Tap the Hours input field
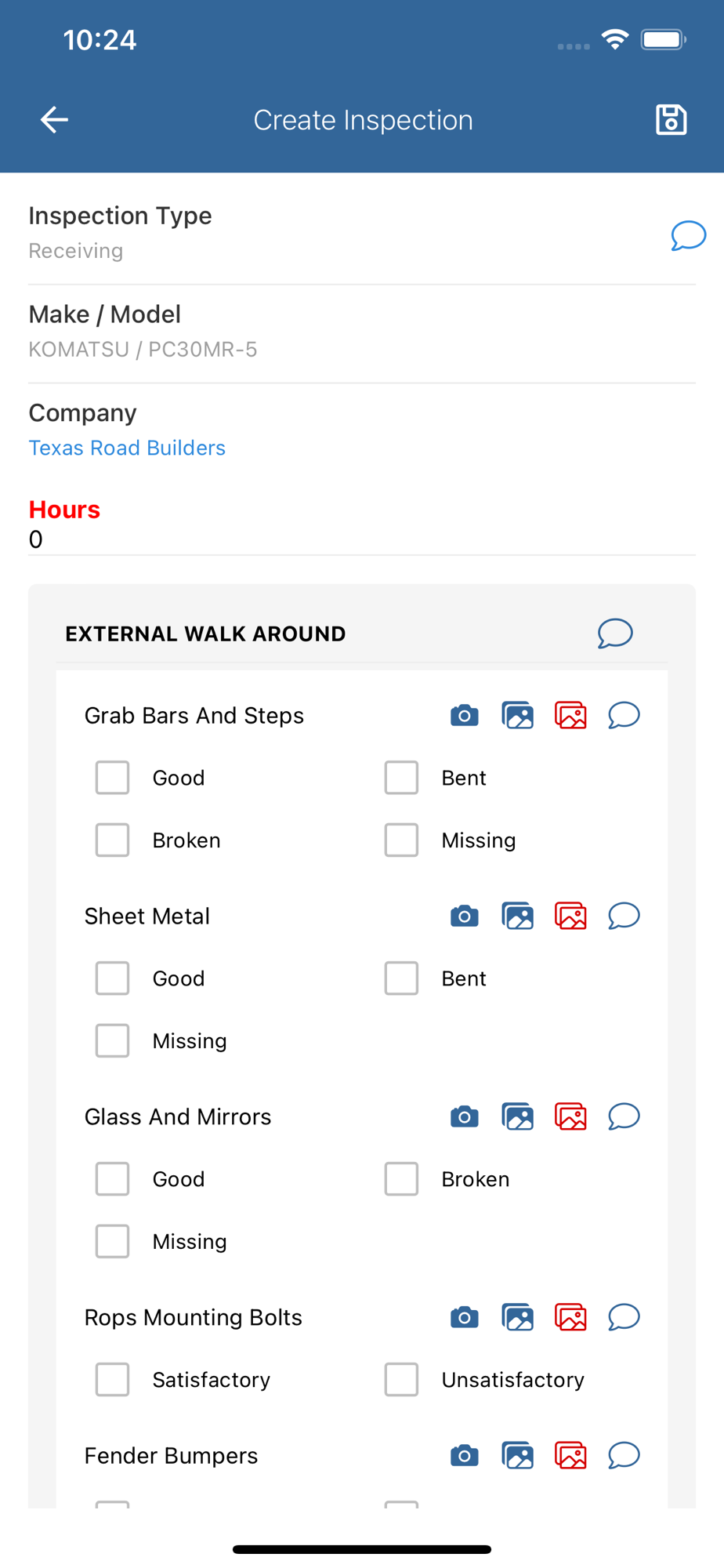The height and width of the screenshot is (1568, 724). click(360, 539)
